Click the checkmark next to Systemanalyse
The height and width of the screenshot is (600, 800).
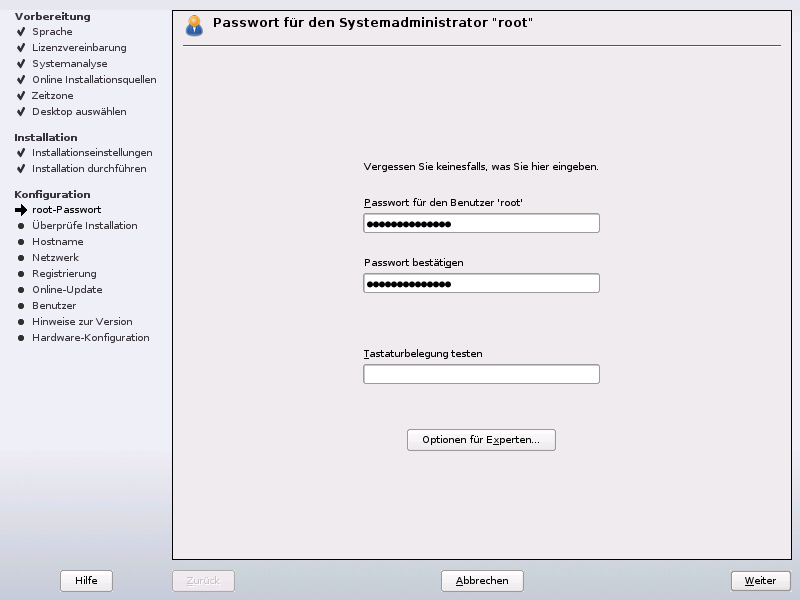pos(21,64)
